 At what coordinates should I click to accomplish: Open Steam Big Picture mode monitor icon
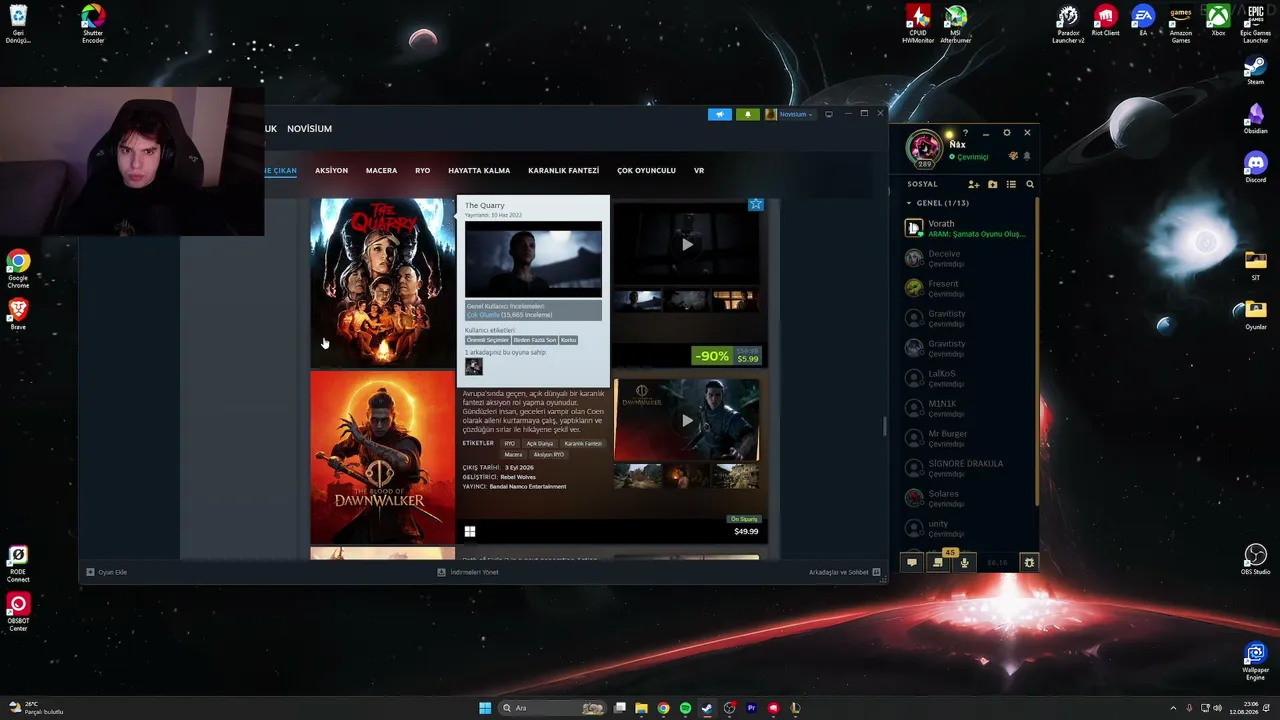click(828, 114)
